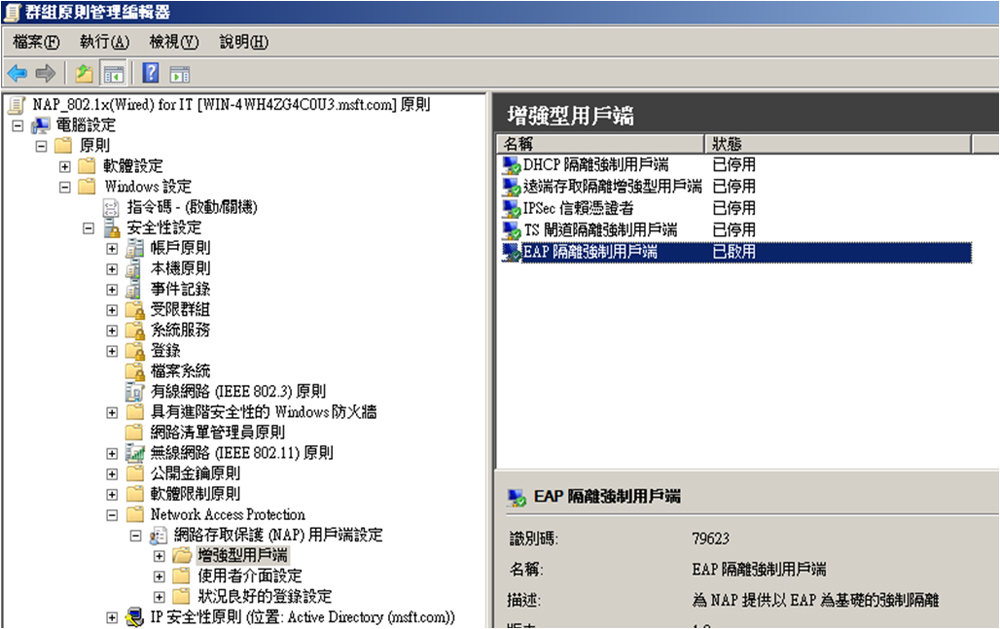Click the 帳戶原則 icon in tree
The height and width of the screenshot is (629, 1000).
point(134,248)
